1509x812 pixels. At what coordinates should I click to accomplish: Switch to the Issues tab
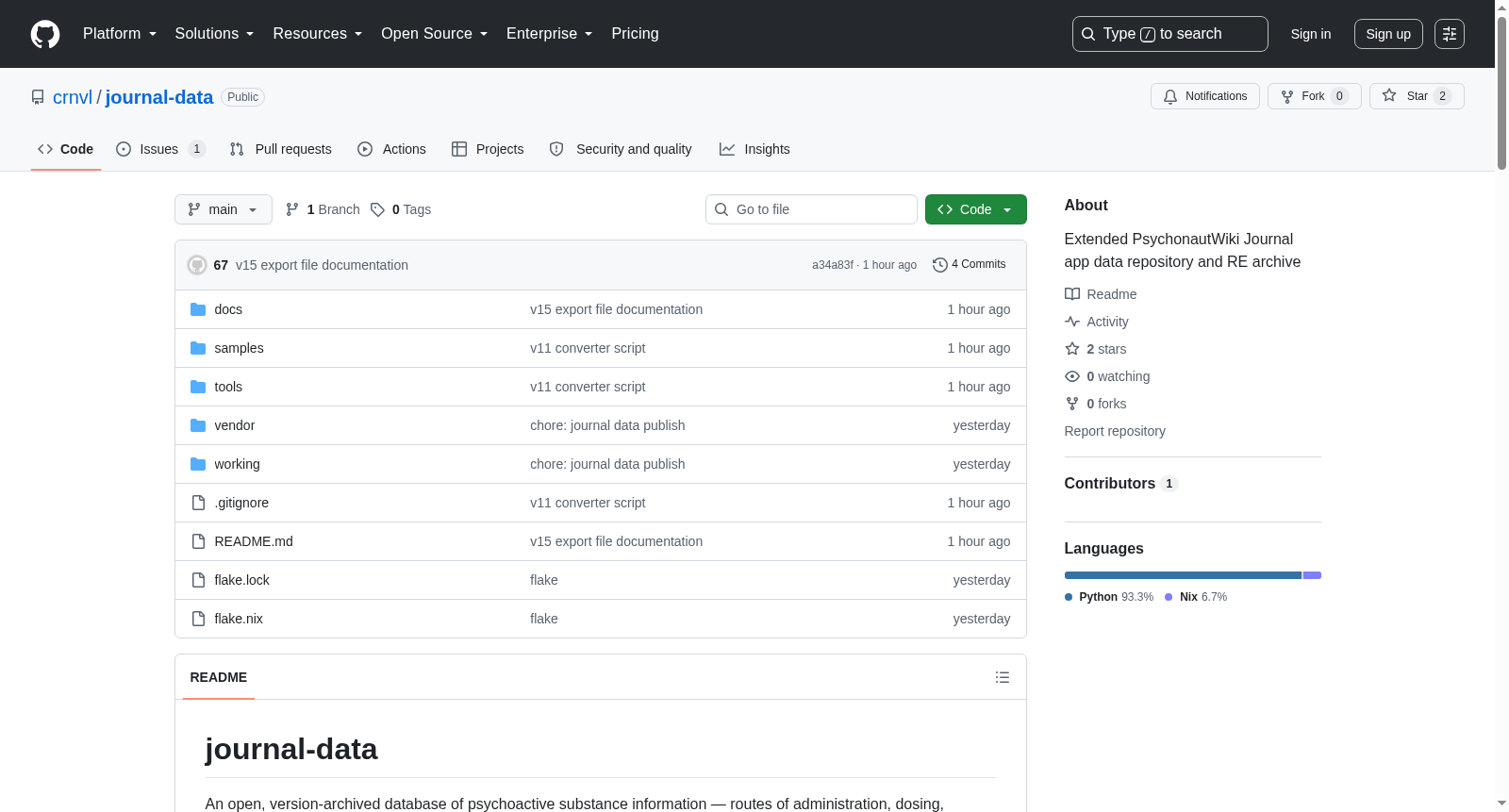[x=160, y=149]
